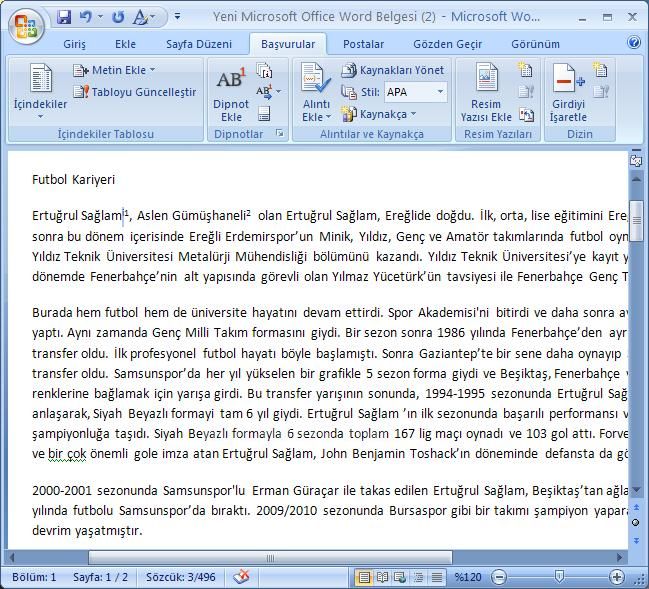The height and width of the screenshot is (589, 649).
Task: Click horizontal scrollbar right arrow
Action: pos(619,558)
